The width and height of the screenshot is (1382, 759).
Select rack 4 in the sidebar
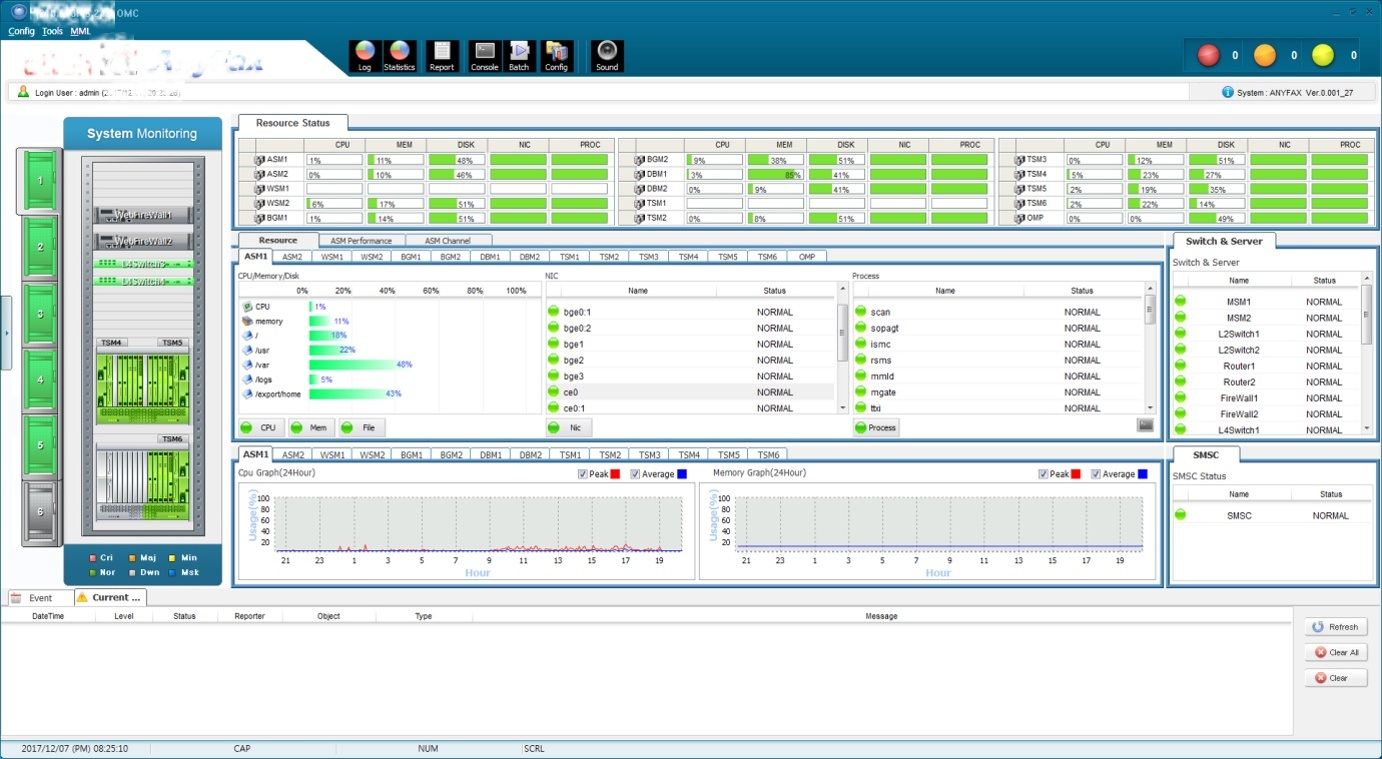pos(40,380)
